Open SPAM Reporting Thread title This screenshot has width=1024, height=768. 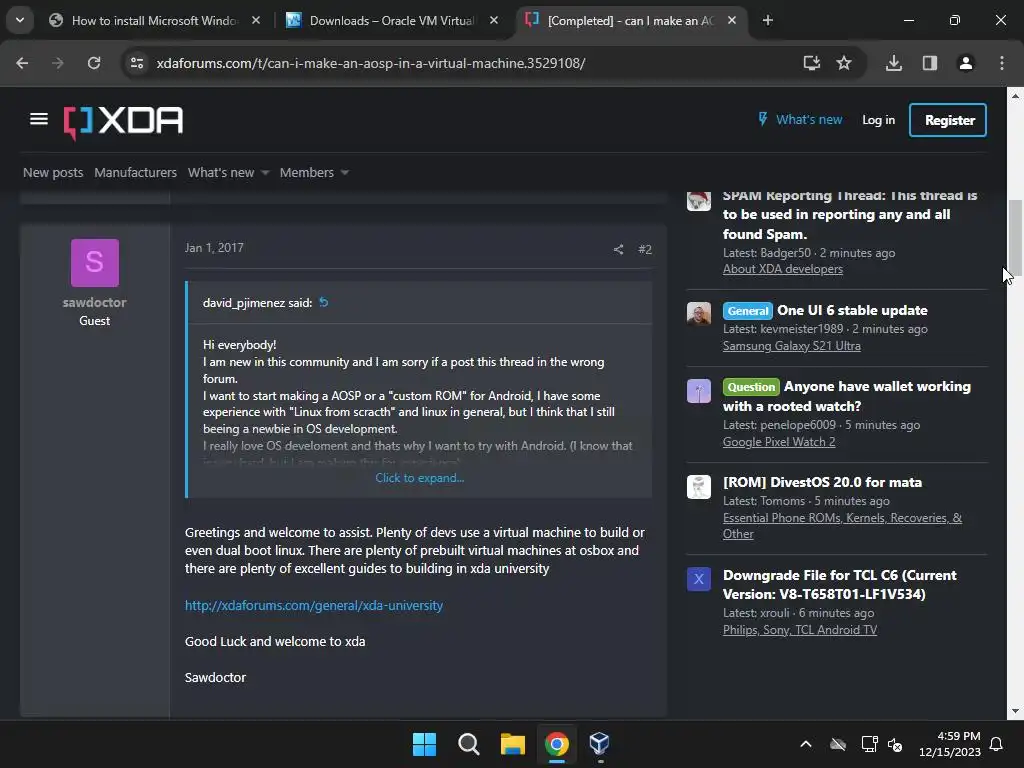point(850,214)
